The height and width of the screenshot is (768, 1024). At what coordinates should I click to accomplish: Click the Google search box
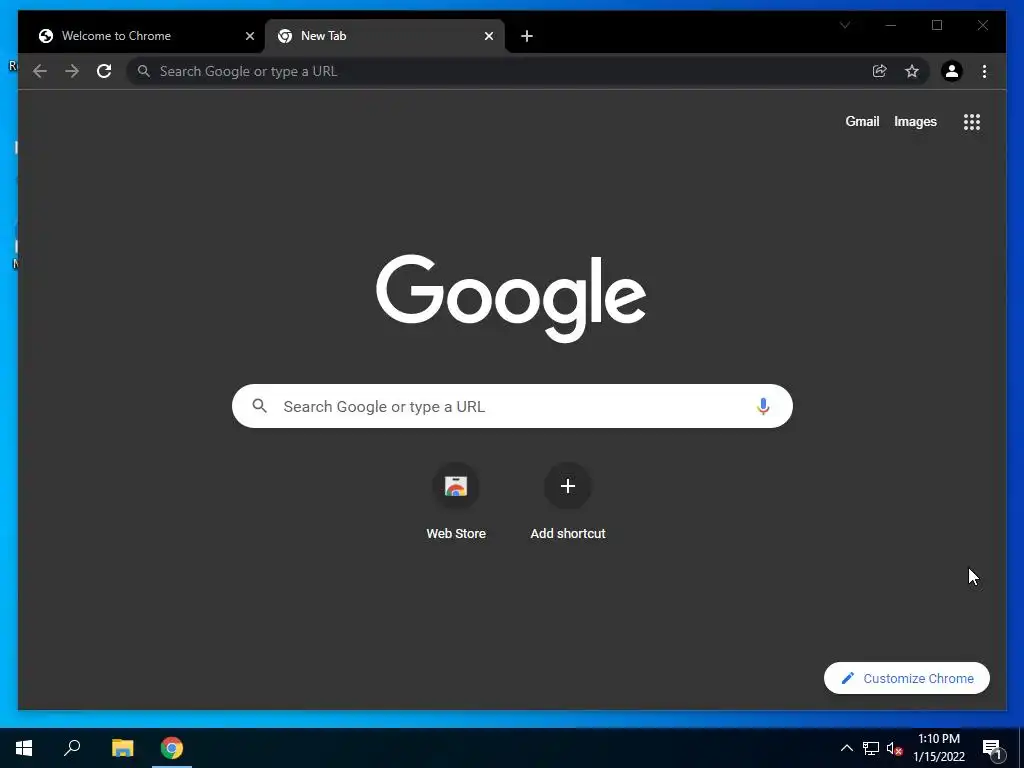[x=512, y=406]
